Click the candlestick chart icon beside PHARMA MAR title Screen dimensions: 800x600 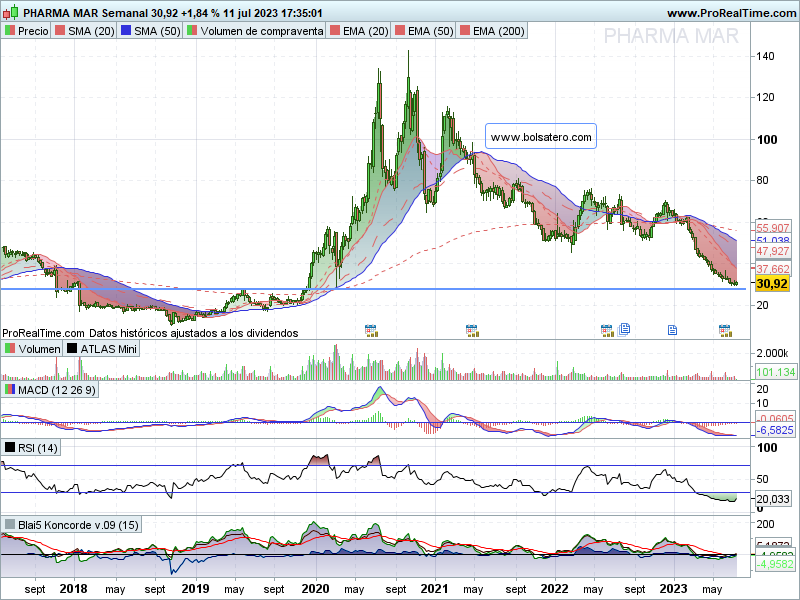[x=10, y=12]
